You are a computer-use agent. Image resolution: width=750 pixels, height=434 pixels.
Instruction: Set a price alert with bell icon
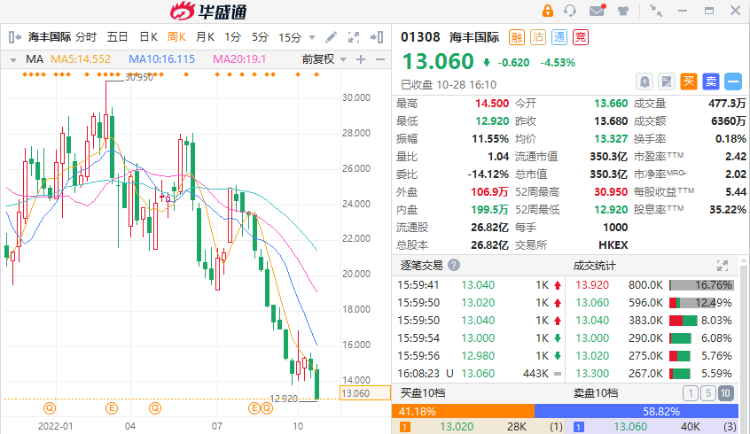[x=644, y=82]
